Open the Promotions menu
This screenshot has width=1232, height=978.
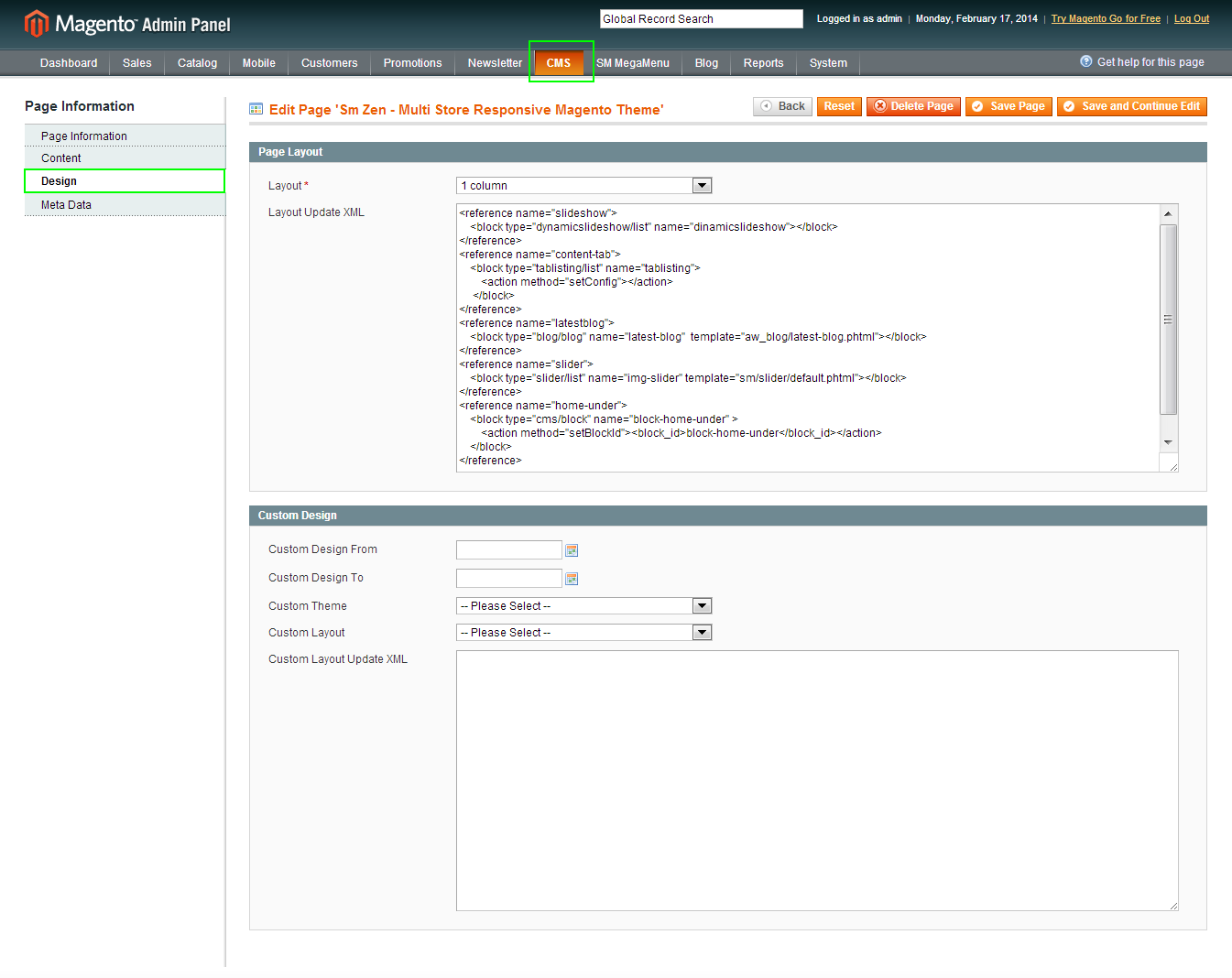(x=413, y=63)
